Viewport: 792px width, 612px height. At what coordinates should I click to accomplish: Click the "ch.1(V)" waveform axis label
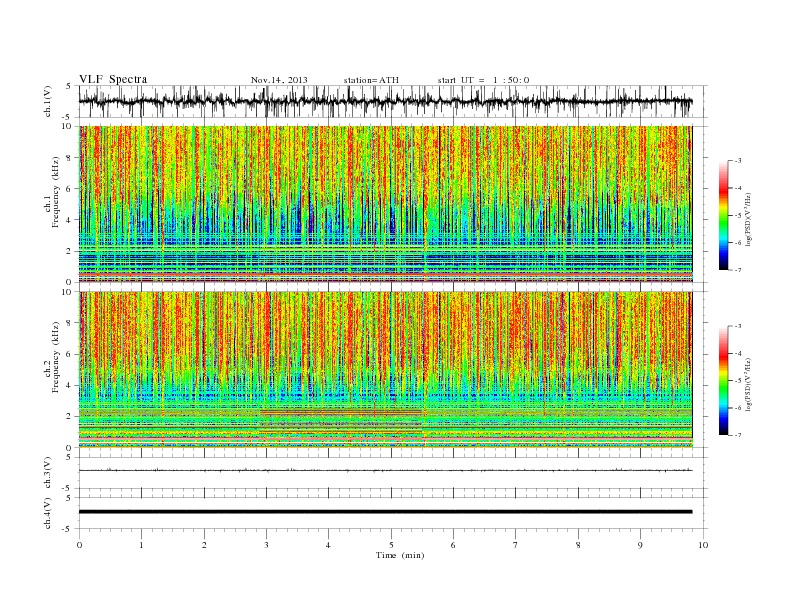pos(48,101)
